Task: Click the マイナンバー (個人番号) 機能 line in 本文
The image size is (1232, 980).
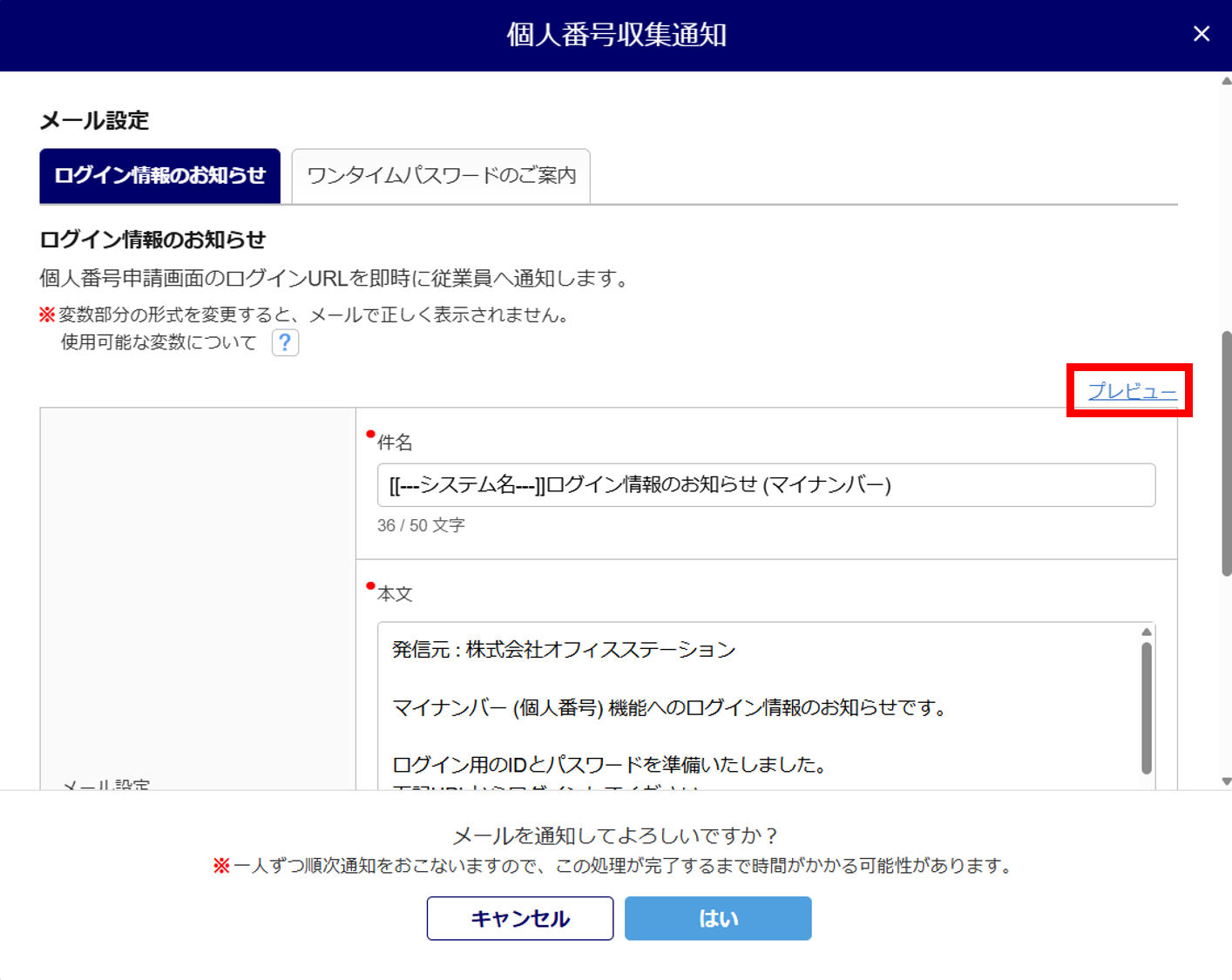Action: 669,707
